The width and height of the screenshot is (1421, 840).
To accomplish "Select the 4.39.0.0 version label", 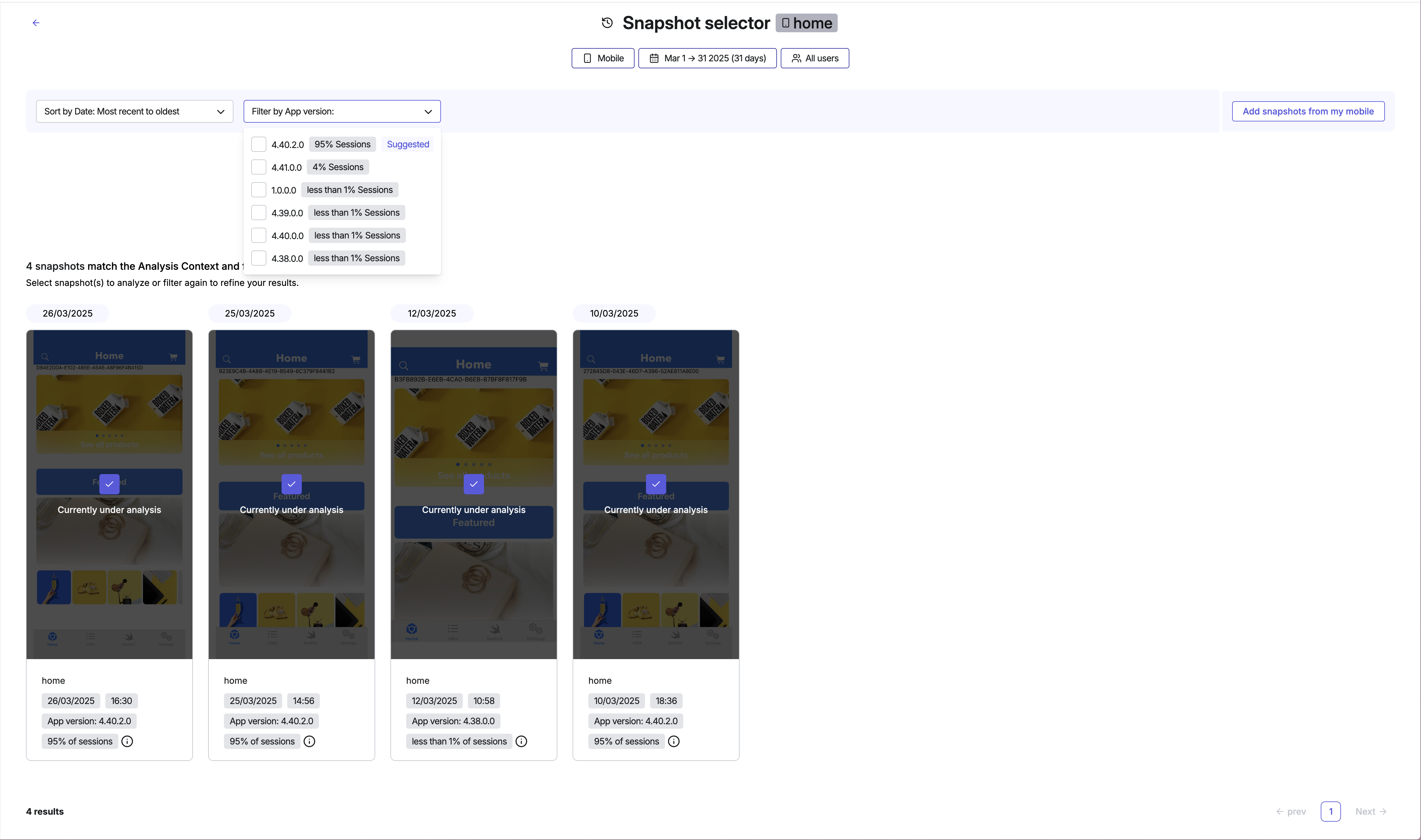I will (x=287, y=213).
